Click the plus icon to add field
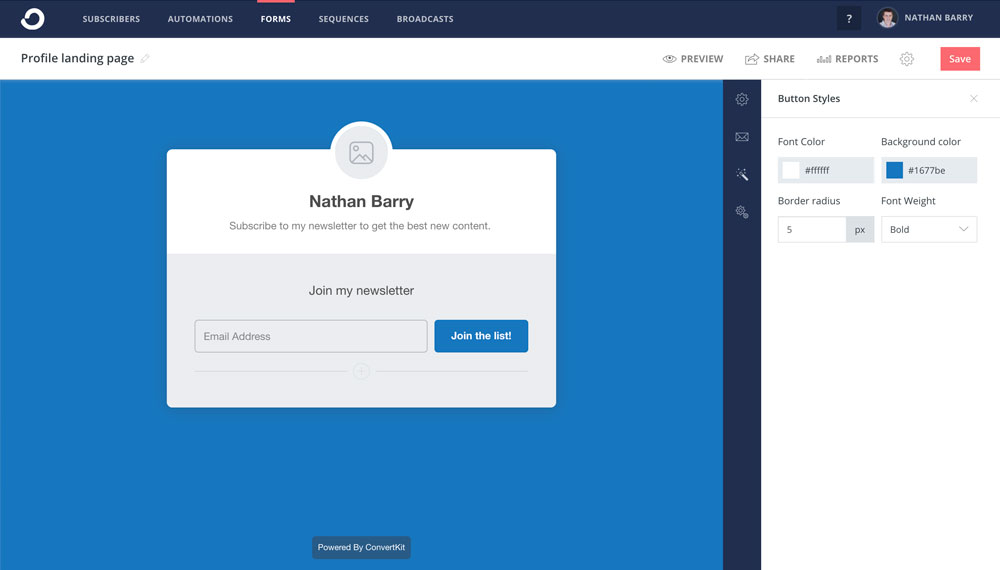 pos(361,371)
